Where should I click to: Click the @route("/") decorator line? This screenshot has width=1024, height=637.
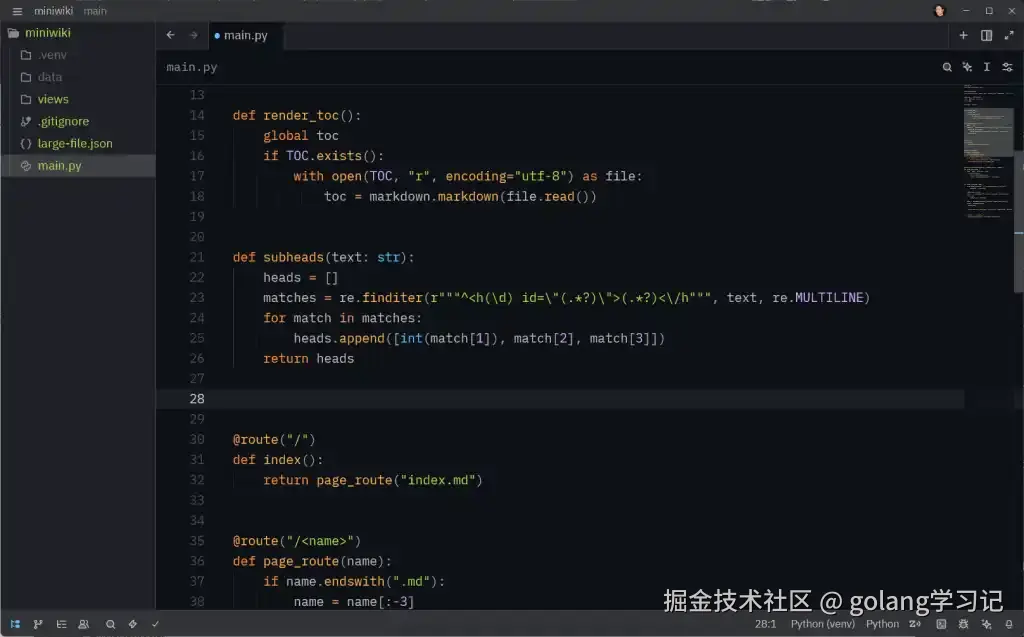[x=274, y=440]
